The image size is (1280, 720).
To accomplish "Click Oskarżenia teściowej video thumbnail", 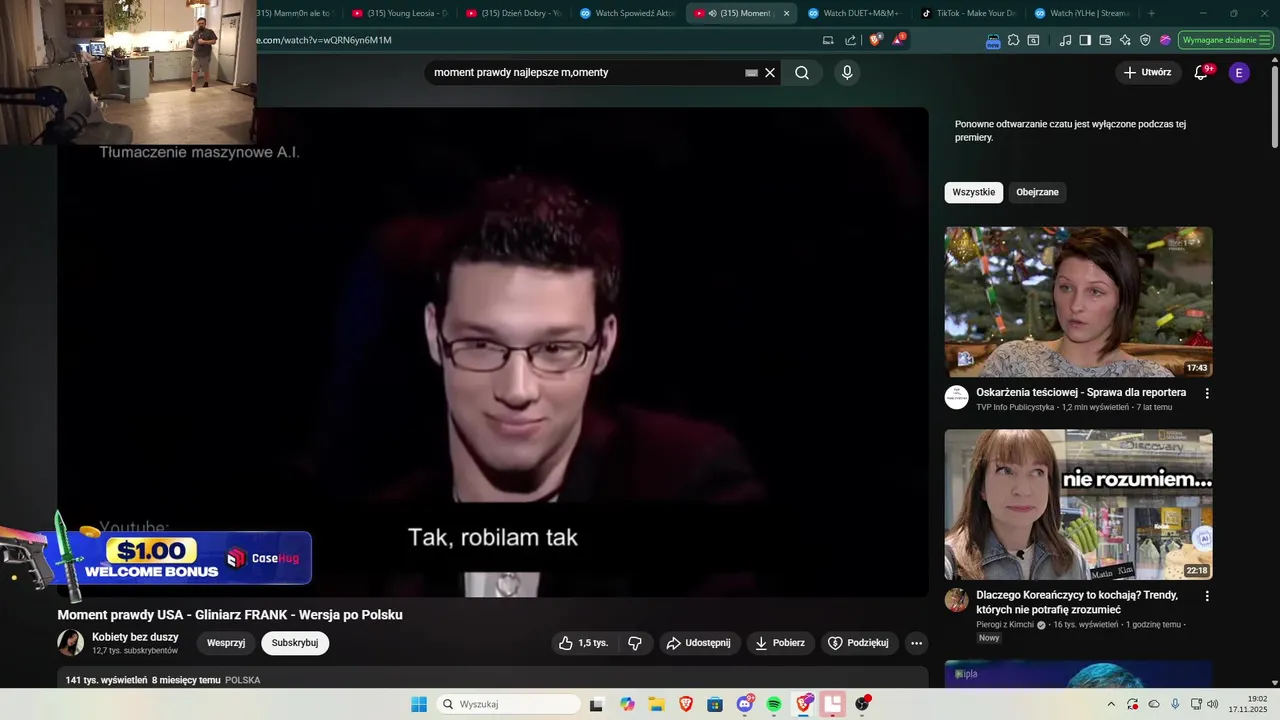I will 1078,302.
